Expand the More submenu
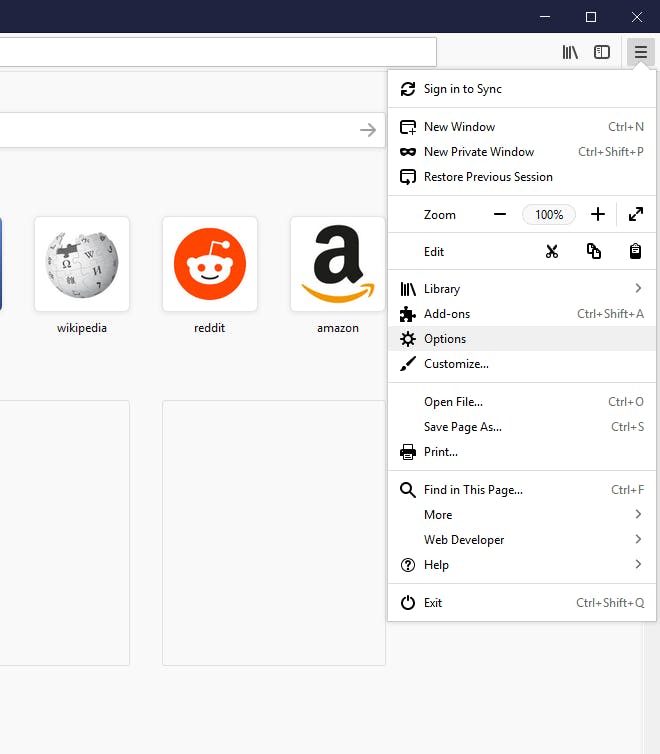This screenshot has height=754, width=660. pos(521,515)
